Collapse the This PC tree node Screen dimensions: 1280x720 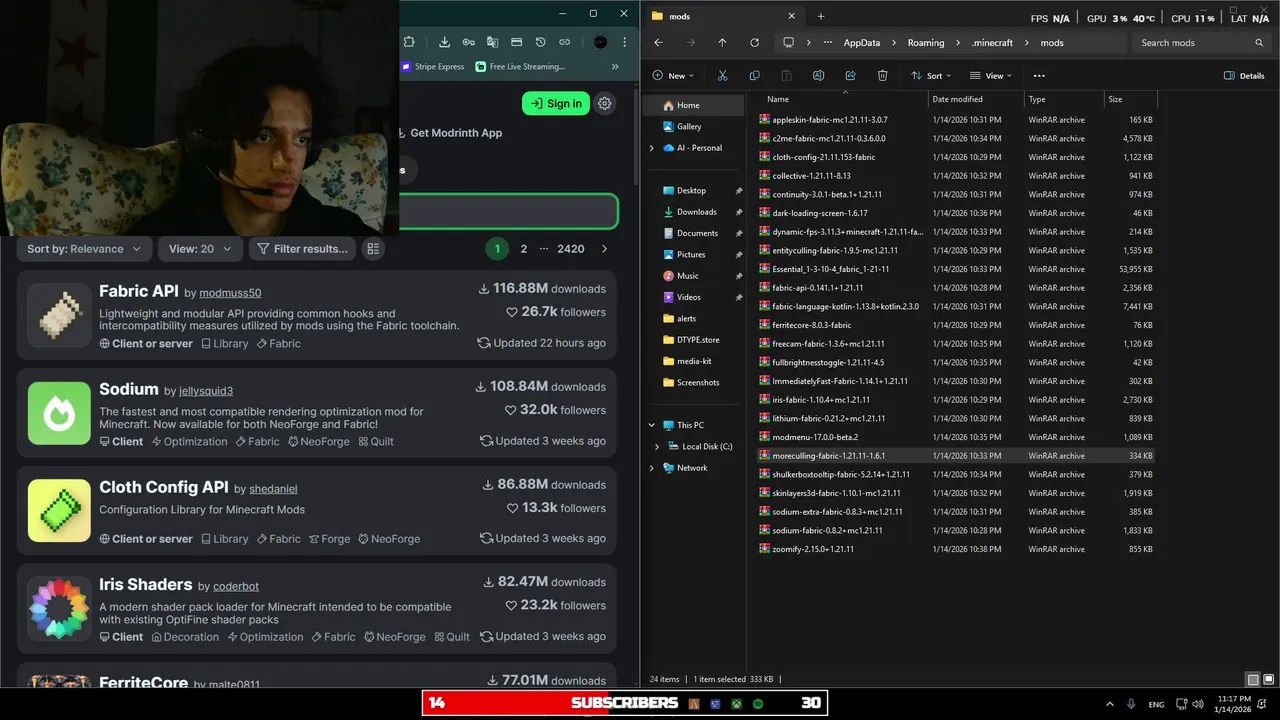652,425
